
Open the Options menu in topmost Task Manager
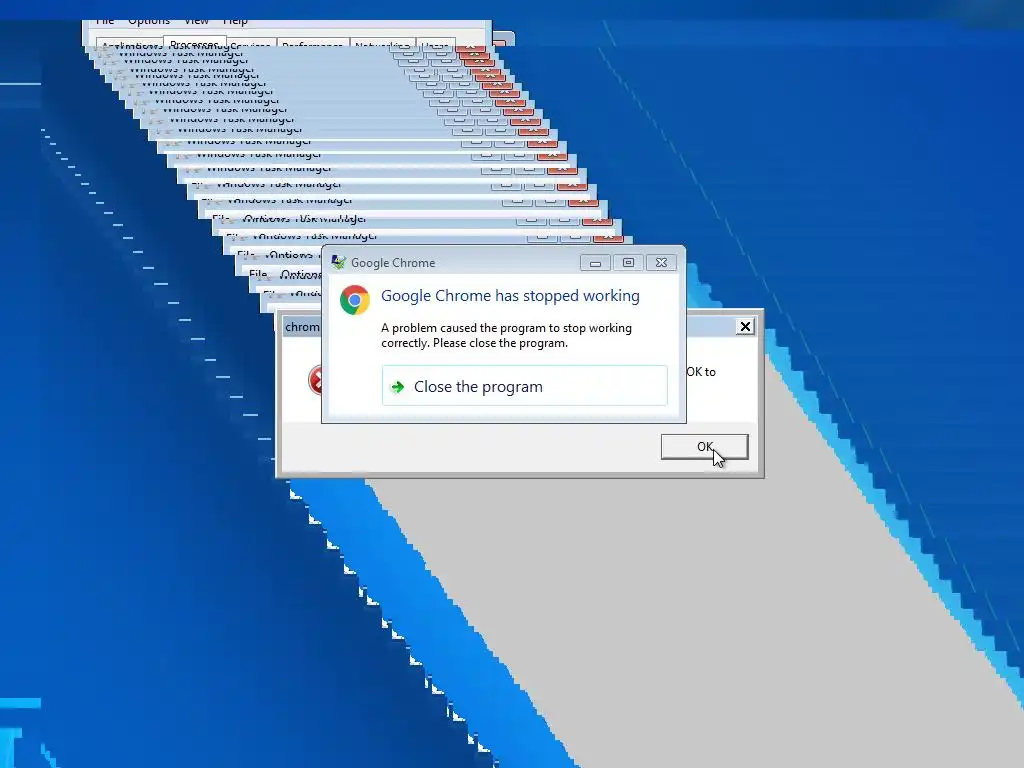point(149,21)
